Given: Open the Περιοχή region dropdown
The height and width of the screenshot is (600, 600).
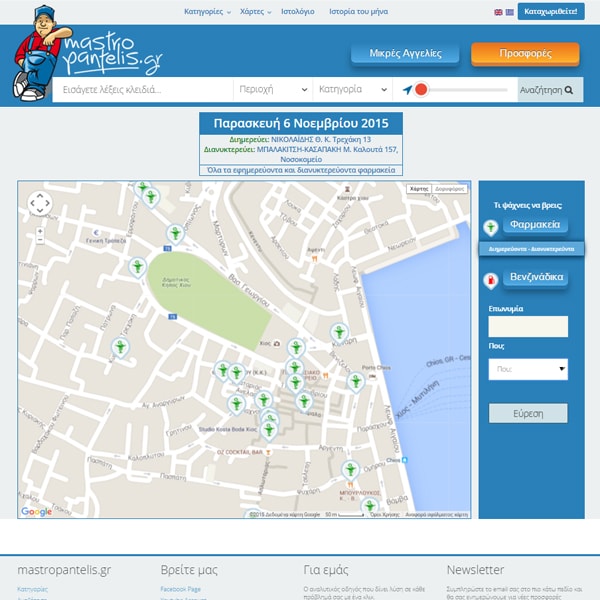Looking at the screenshot, I should (x=270, y=90).
